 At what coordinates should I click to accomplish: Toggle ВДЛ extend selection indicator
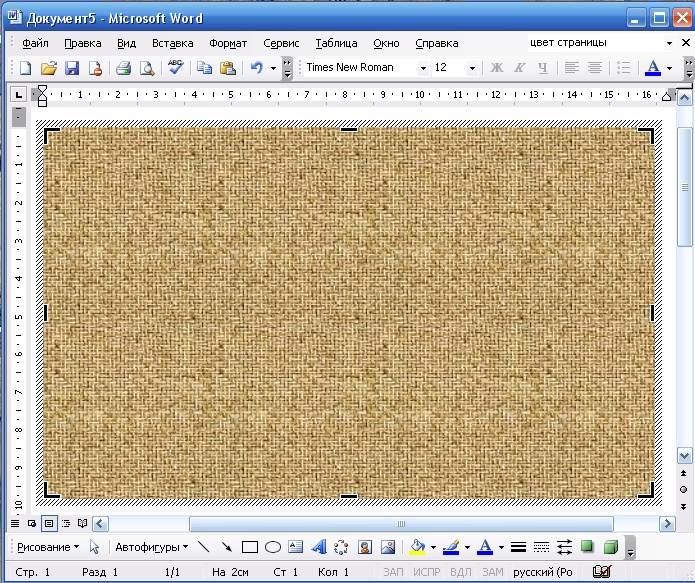461,572
